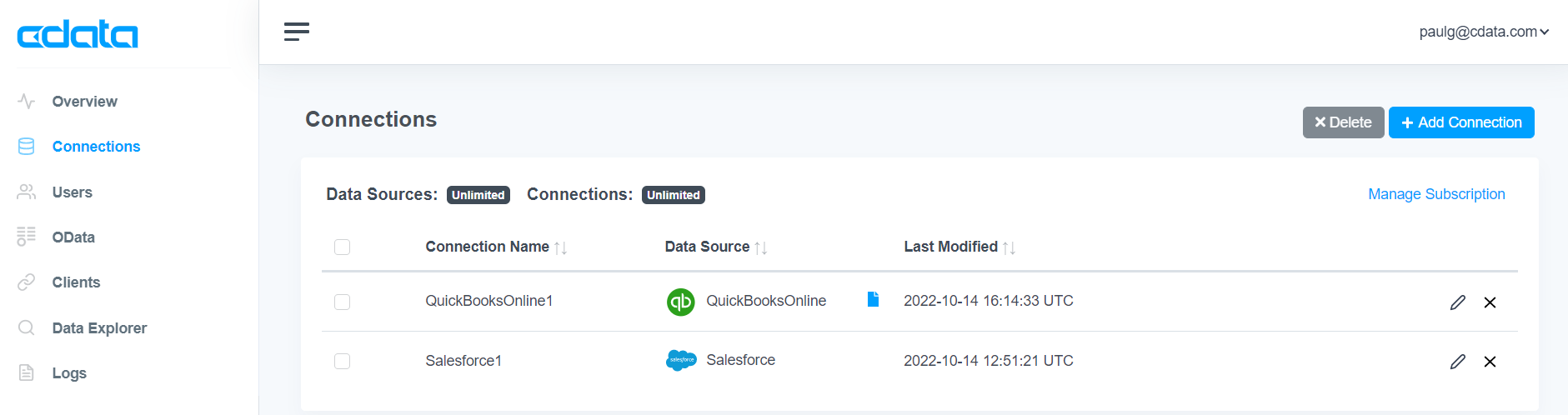
Task: Click the Data Sources Unlimited badge
Action: pyautogui.click(x=478, y=195)
